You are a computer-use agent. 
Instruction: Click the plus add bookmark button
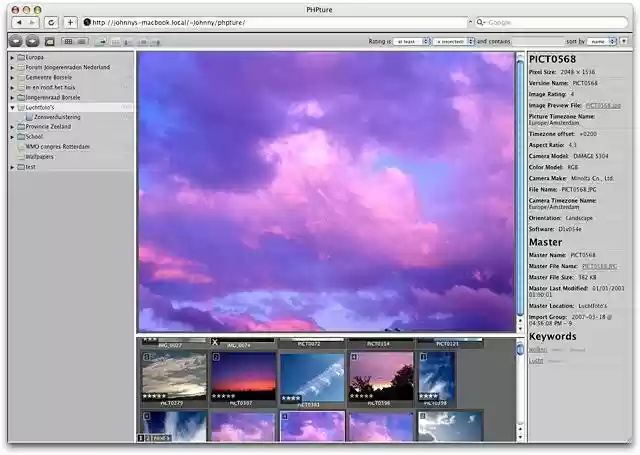[71, 22]
